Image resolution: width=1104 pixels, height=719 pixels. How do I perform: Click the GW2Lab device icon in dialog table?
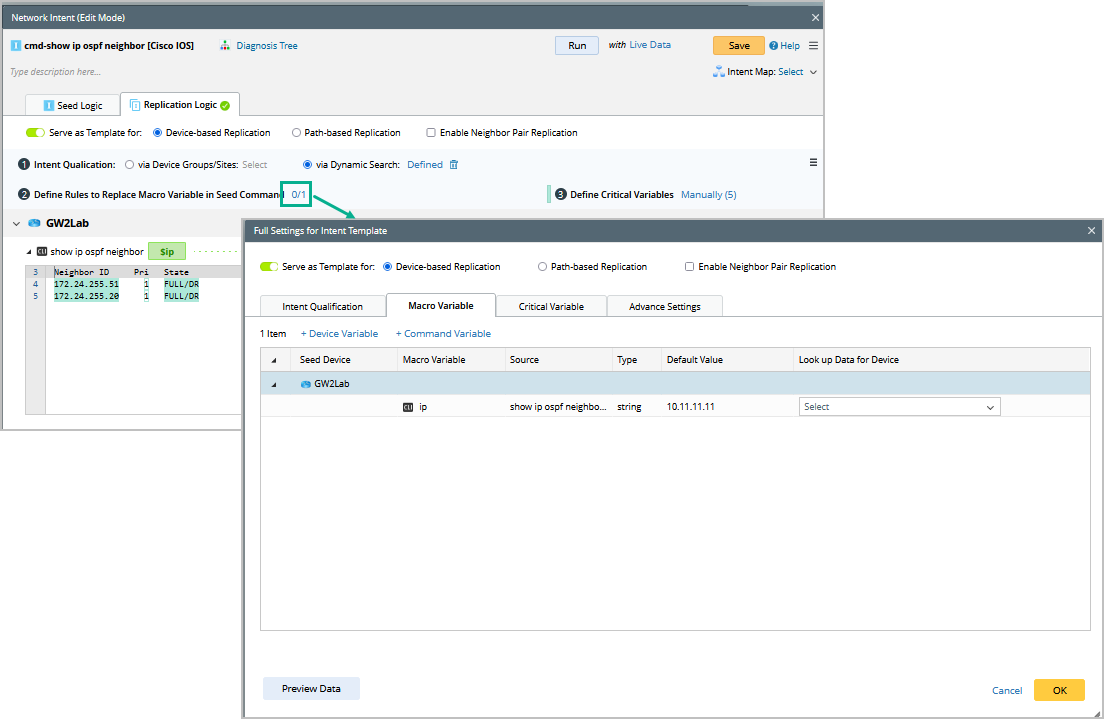click(x=305, y=384)
